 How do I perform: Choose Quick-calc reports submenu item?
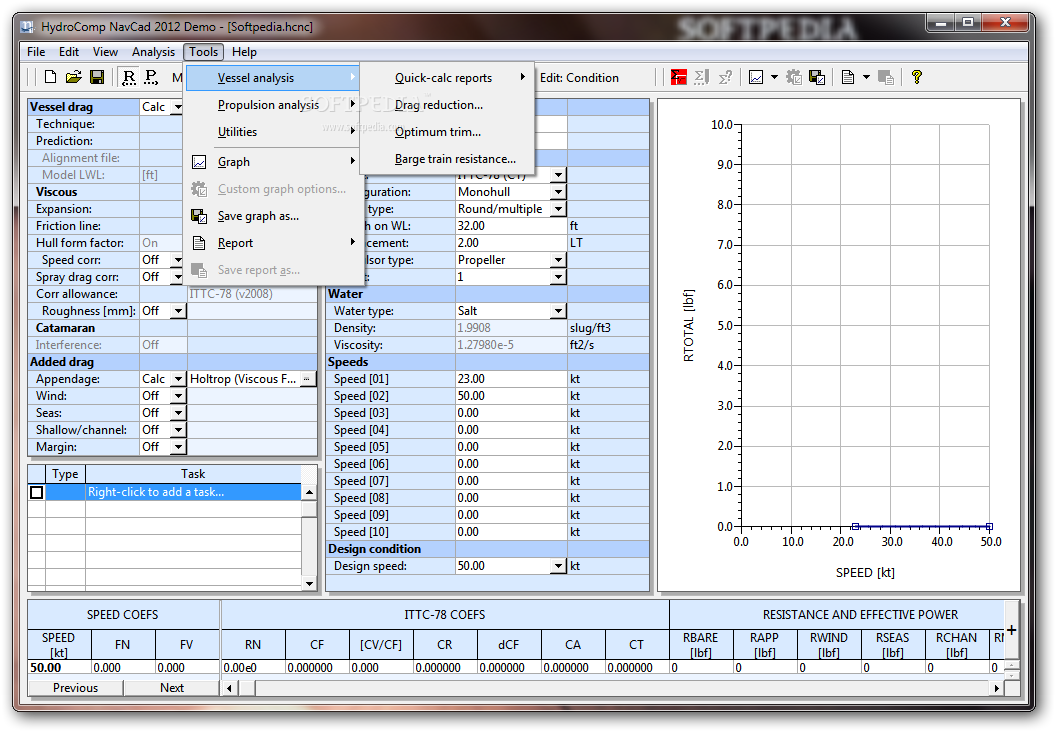pyautogui.click(x=447, y=78)
